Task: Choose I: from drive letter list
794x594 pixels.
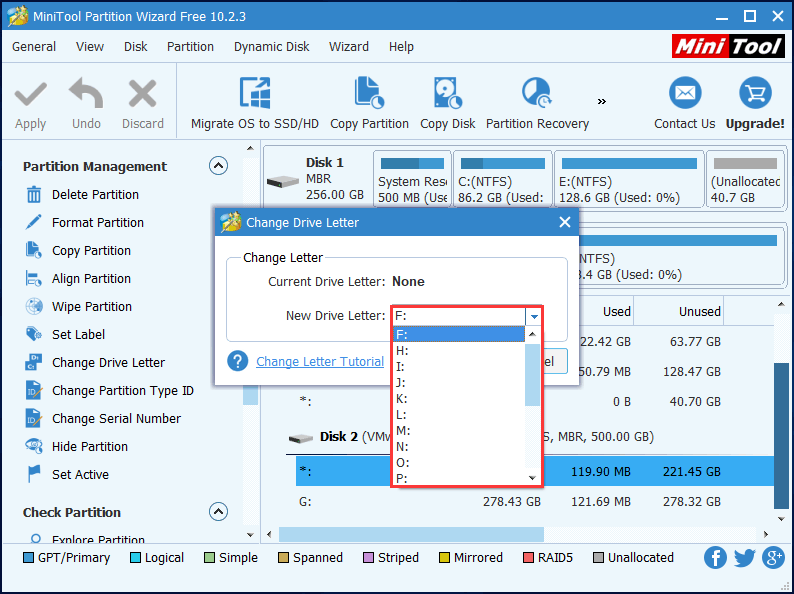Action: coord(459,367)
